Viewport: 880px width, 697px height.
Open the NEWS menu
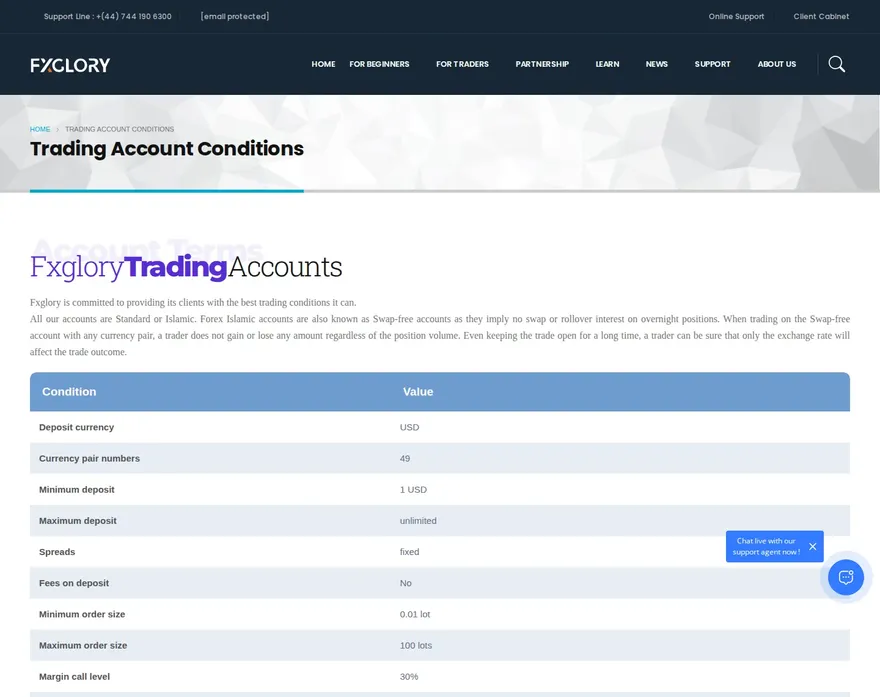(657, 64)
